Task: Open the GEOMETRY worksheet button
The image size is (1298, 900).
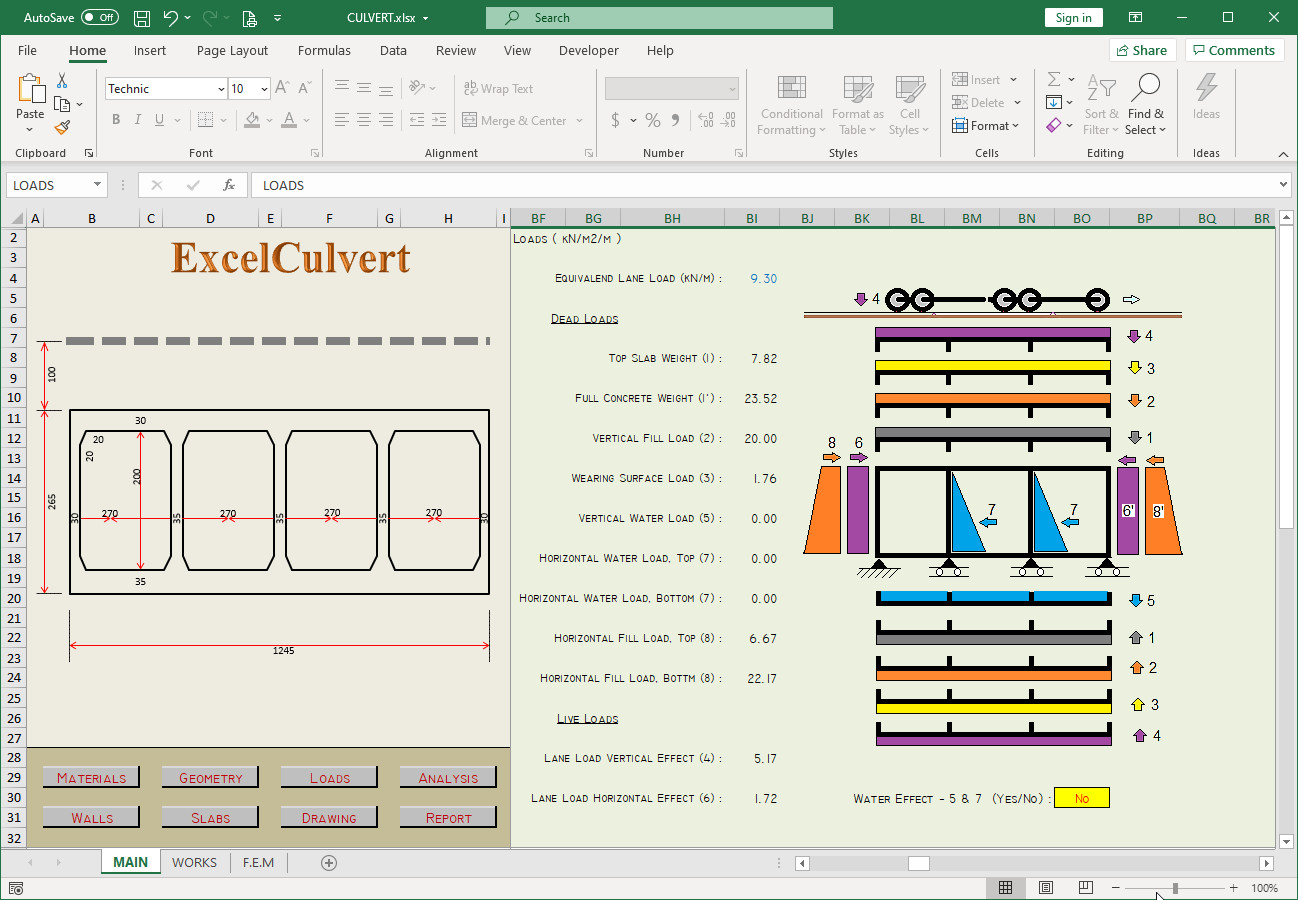Action: (x=210, y=777)
